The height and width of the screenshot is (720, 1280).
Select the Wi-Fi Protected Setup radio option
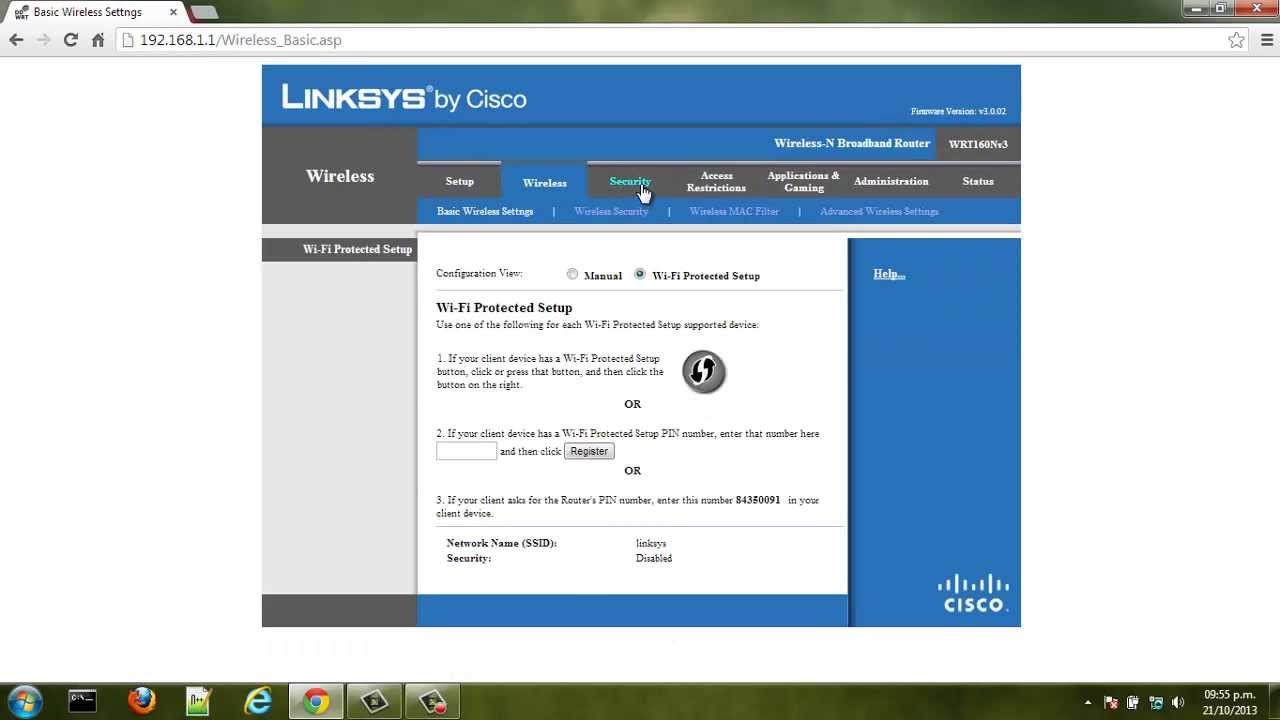click(640, 274)
